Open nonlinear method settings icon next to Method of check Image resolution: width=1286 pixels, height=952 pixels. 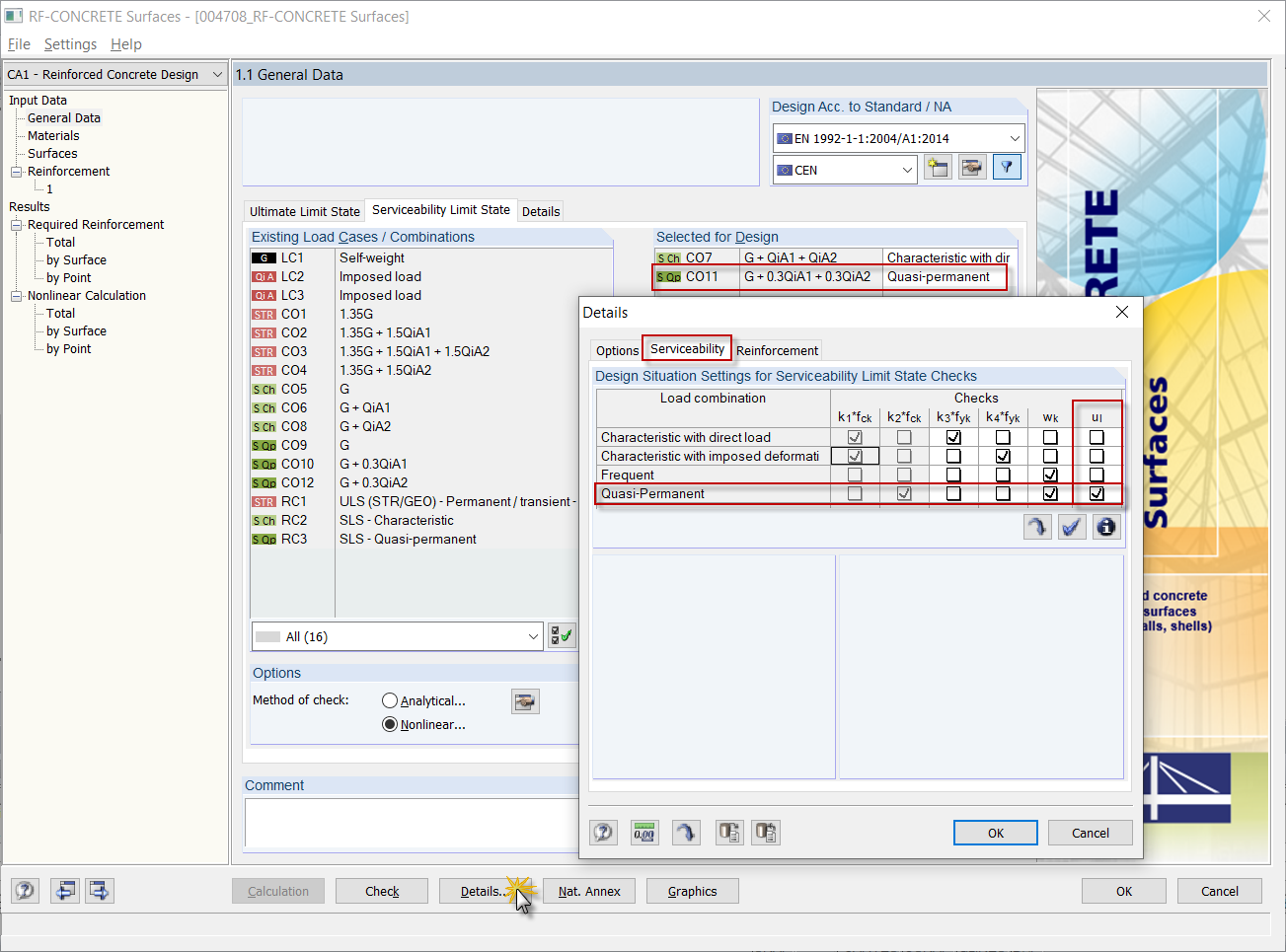pos(525,700)
